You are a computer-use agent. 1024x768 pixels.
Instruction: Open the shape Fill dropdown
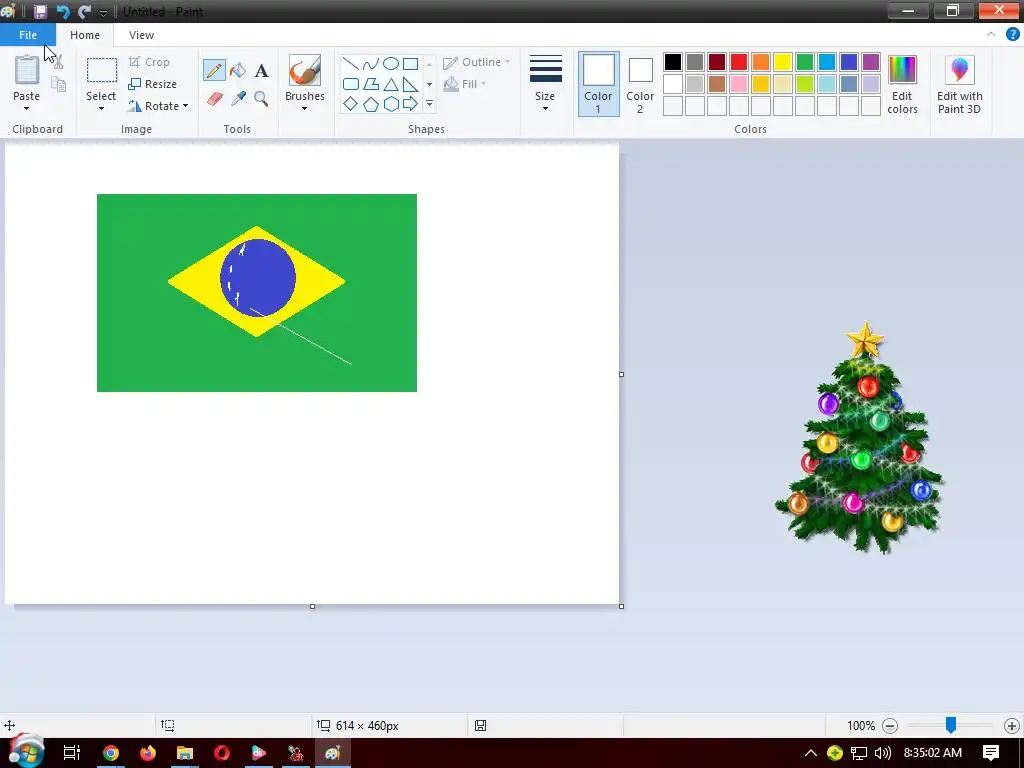pos(465,84)
